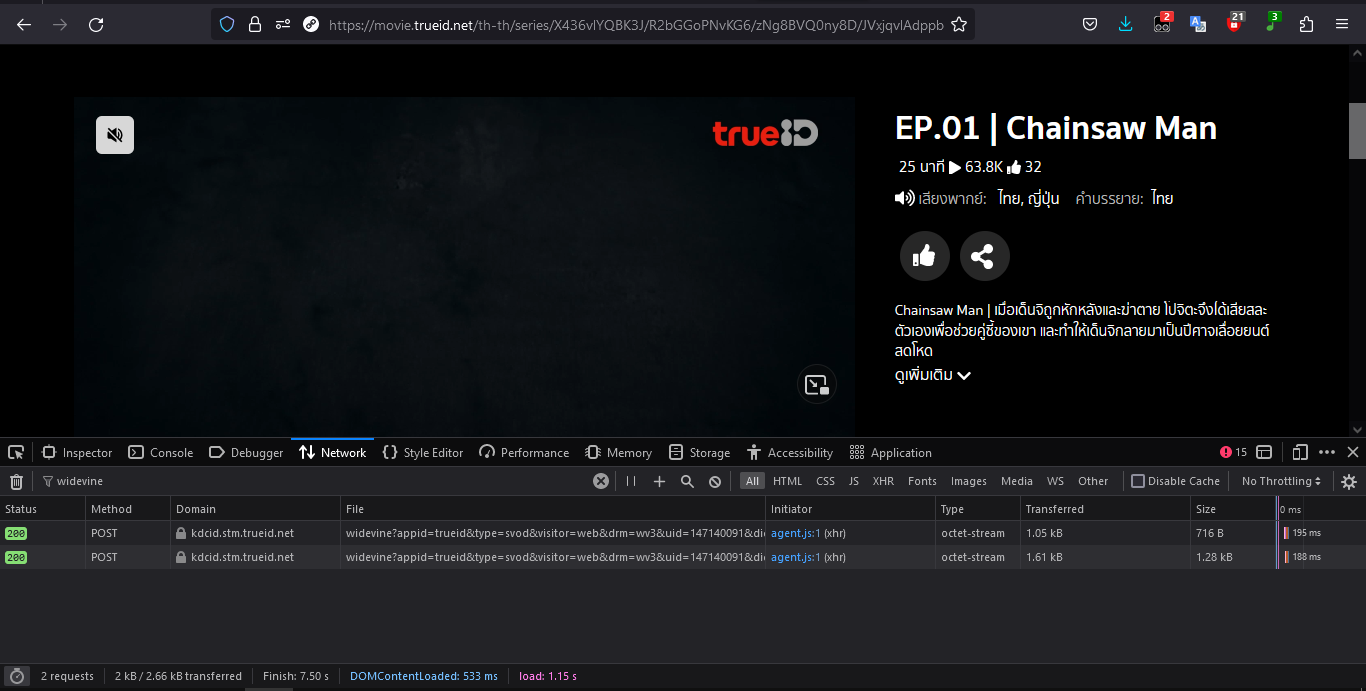Open the No Throttling dropdown
The image size is (1366, 691).
[x=1282, y=481]
